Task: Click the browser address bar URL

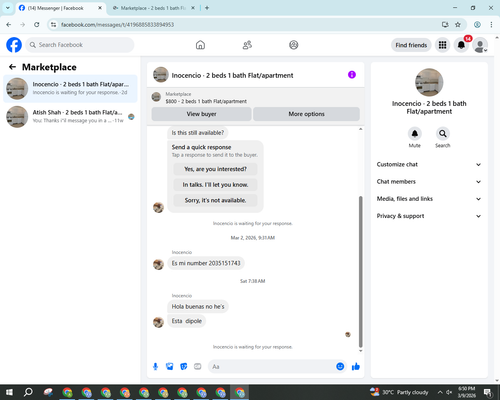Action: (x=117, y=25)
